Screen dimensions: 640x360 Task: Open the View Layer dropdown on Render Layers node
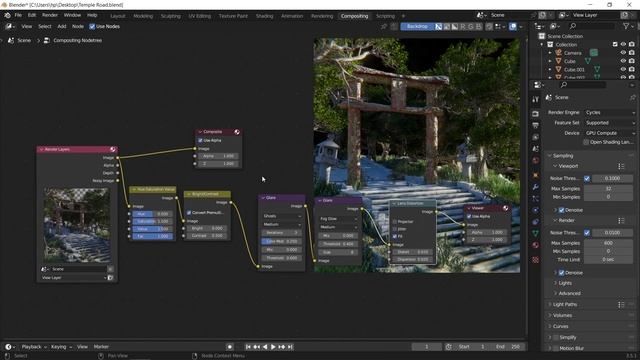coord(73,278)
